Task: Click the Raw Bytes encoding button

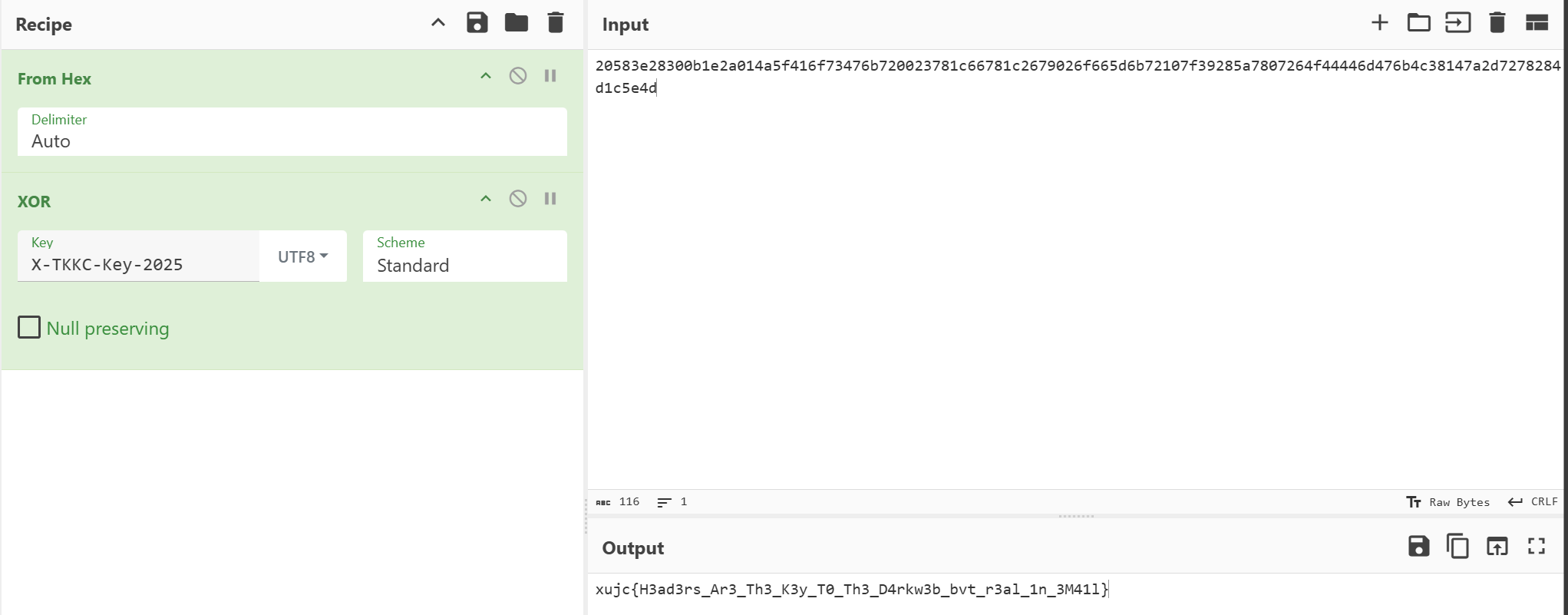Action: pyautogui.click(x=1448, y=502)
